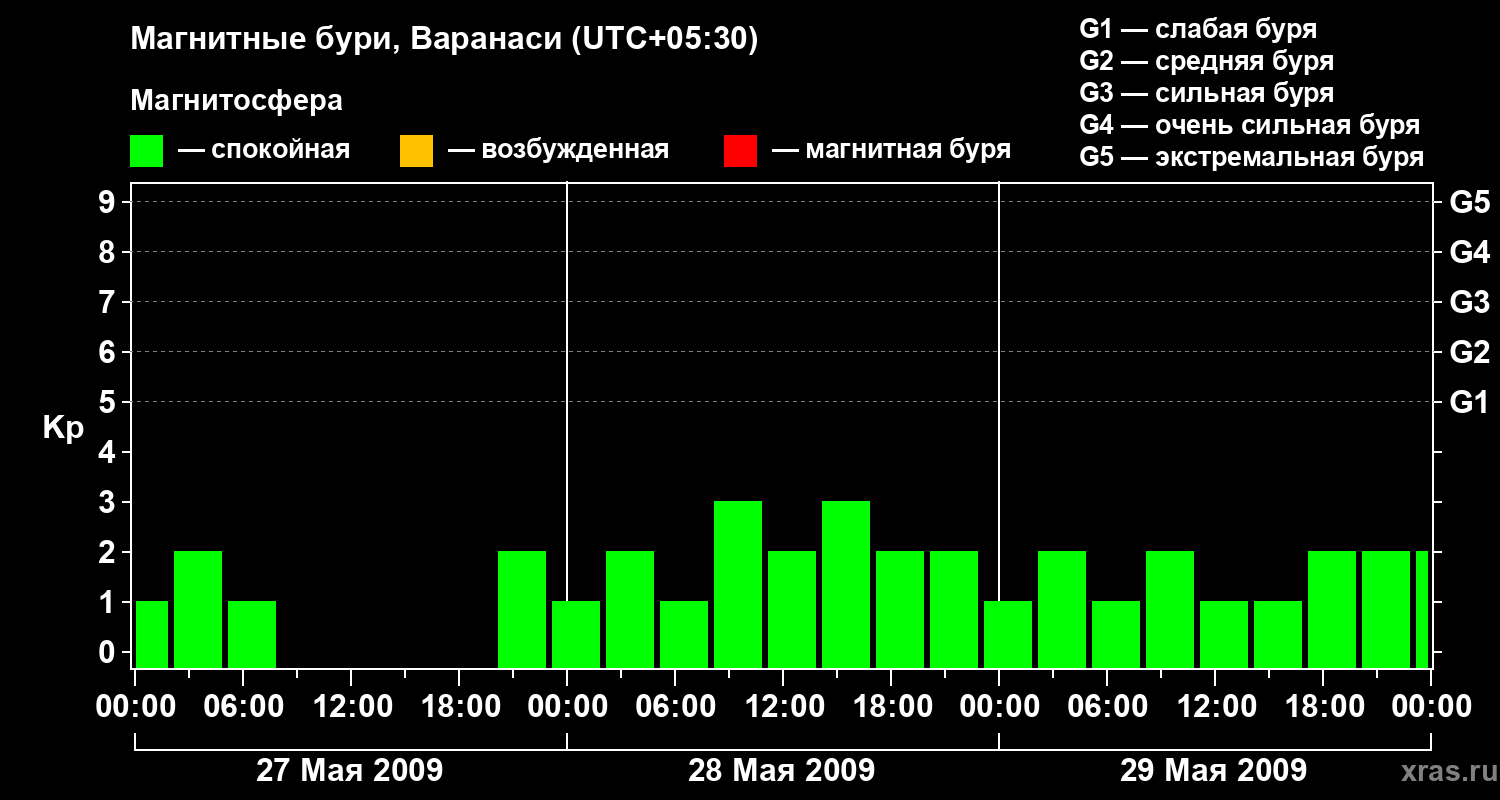
Task: Click the '12:00' time label under 27 Мая
Action: 351,706
